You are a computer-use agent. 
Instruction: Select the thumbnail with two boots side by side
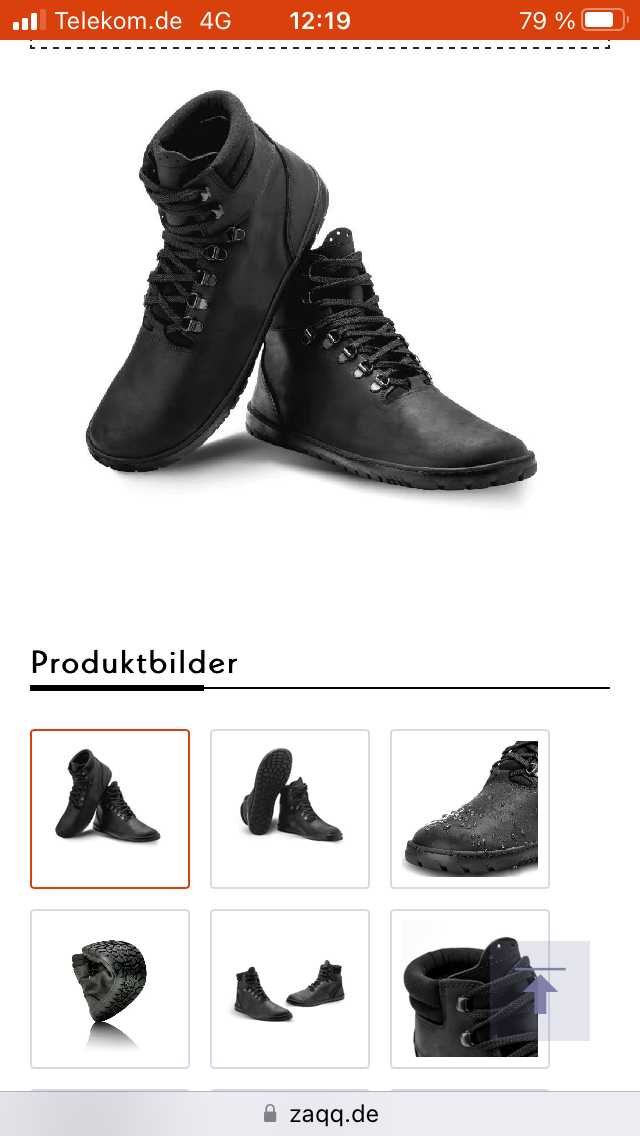coord(290,989)
